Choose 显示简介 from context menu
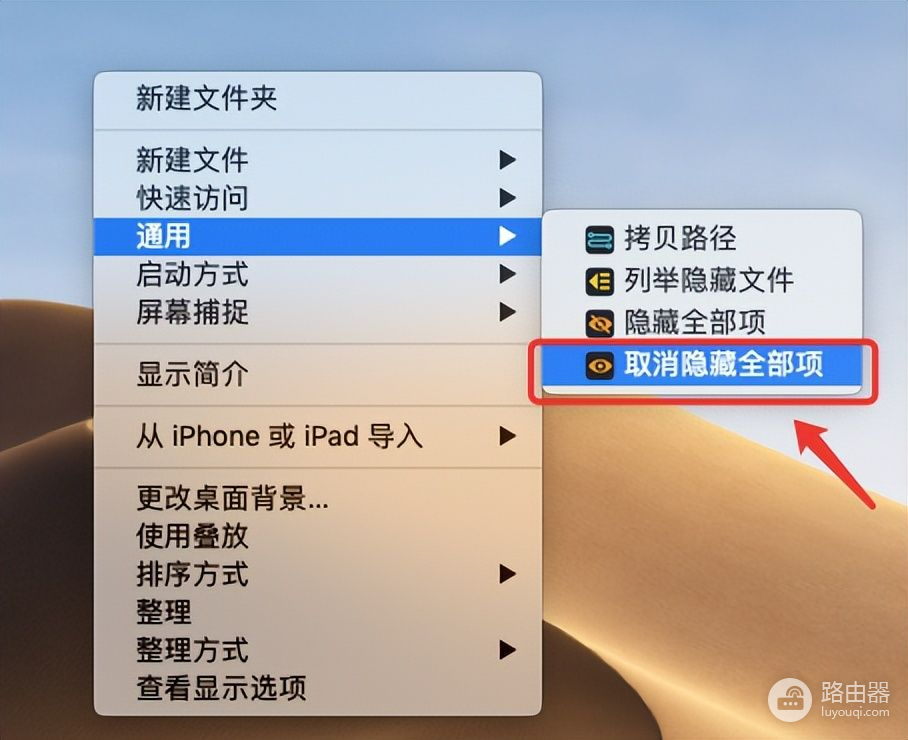This screenshot has width=908, height=740. click(317, 374)
